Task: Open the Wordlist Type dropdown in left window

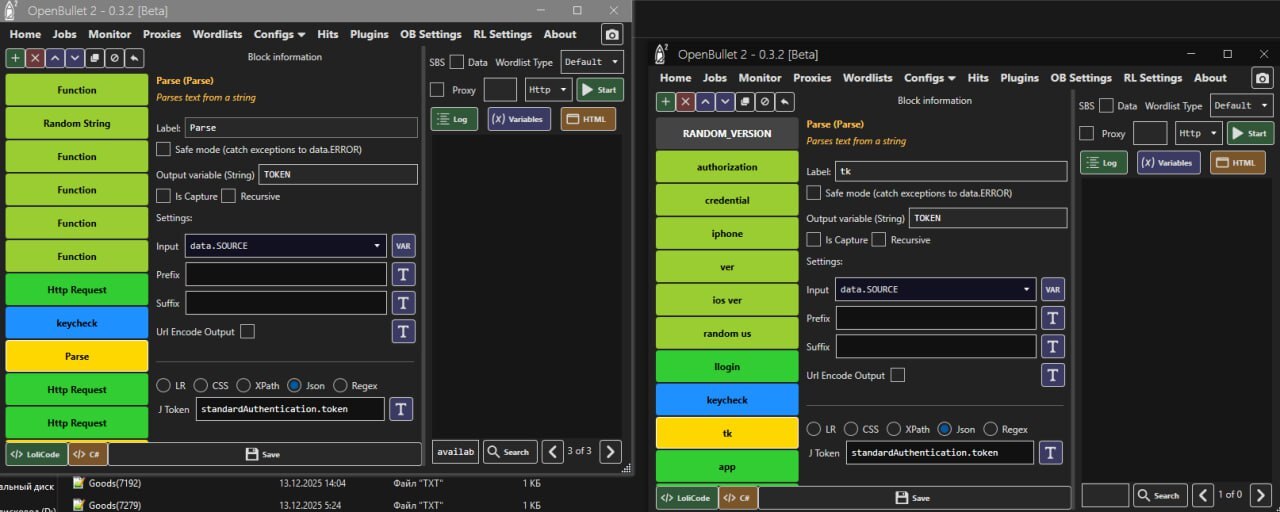Action: 592,62
